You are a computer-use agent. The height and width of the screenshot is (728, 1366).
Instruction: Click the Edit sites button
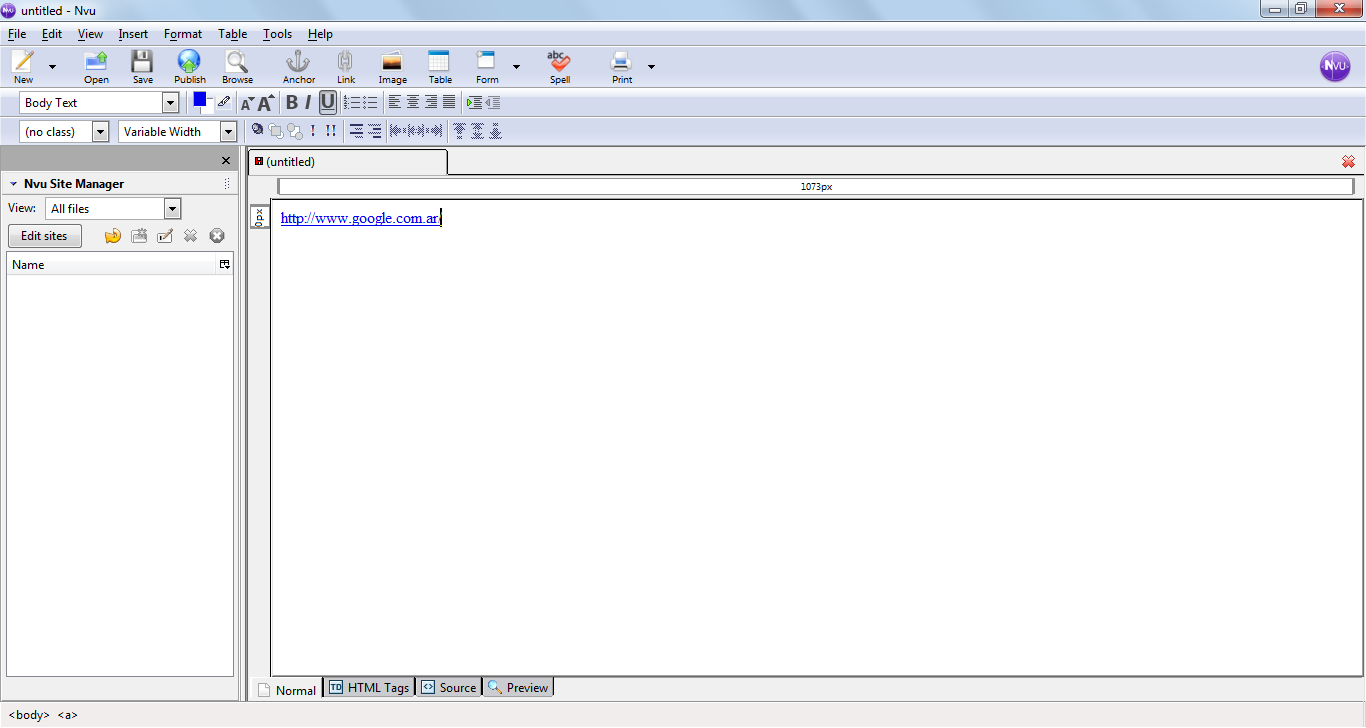pyautogui.click(x=45, y=236)
